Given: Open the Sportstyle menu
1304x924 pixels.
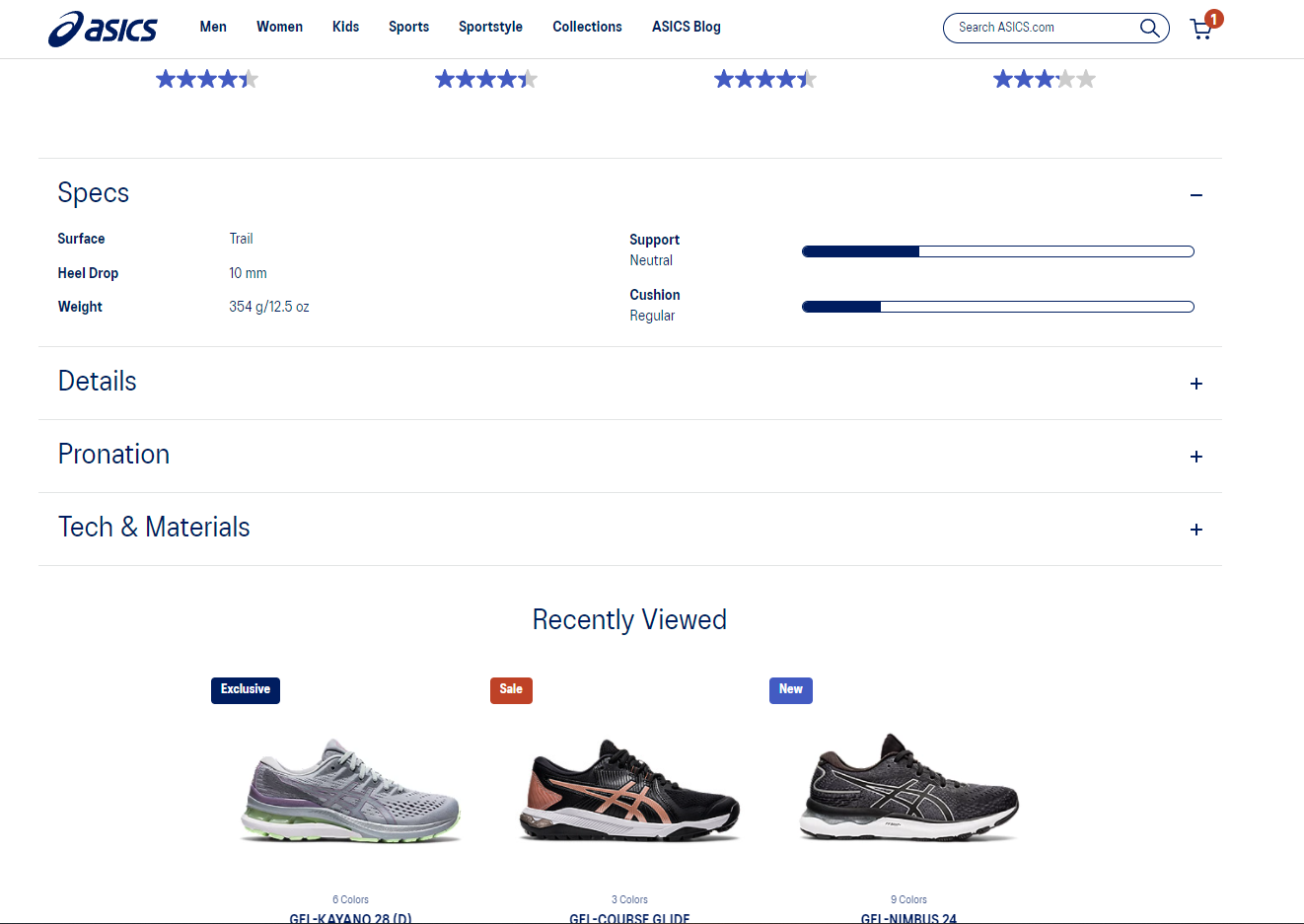Looking at the screenshot, I should tap(490, 27).
